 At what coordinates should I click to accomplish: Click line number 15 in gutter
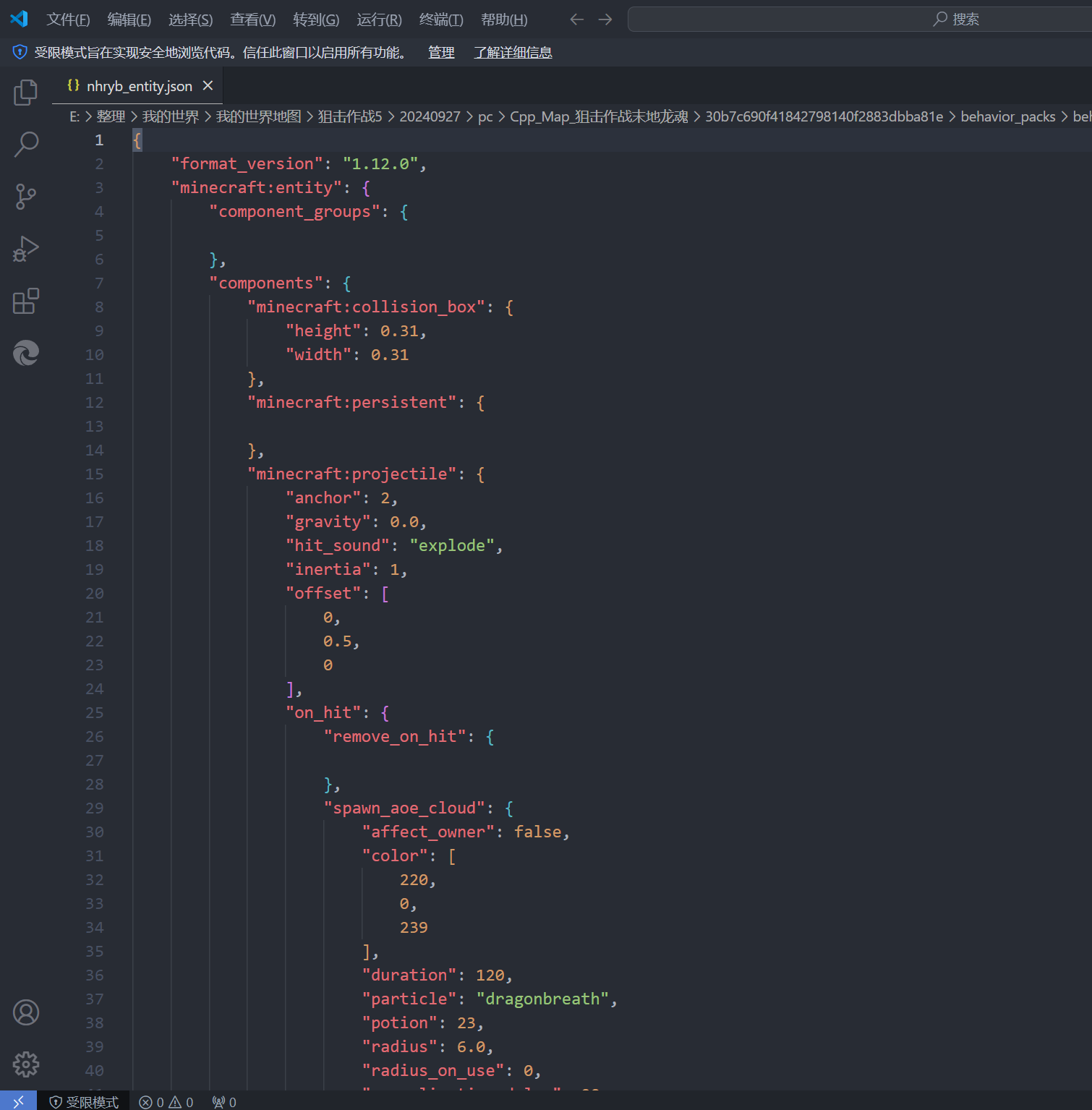[95, 474]
